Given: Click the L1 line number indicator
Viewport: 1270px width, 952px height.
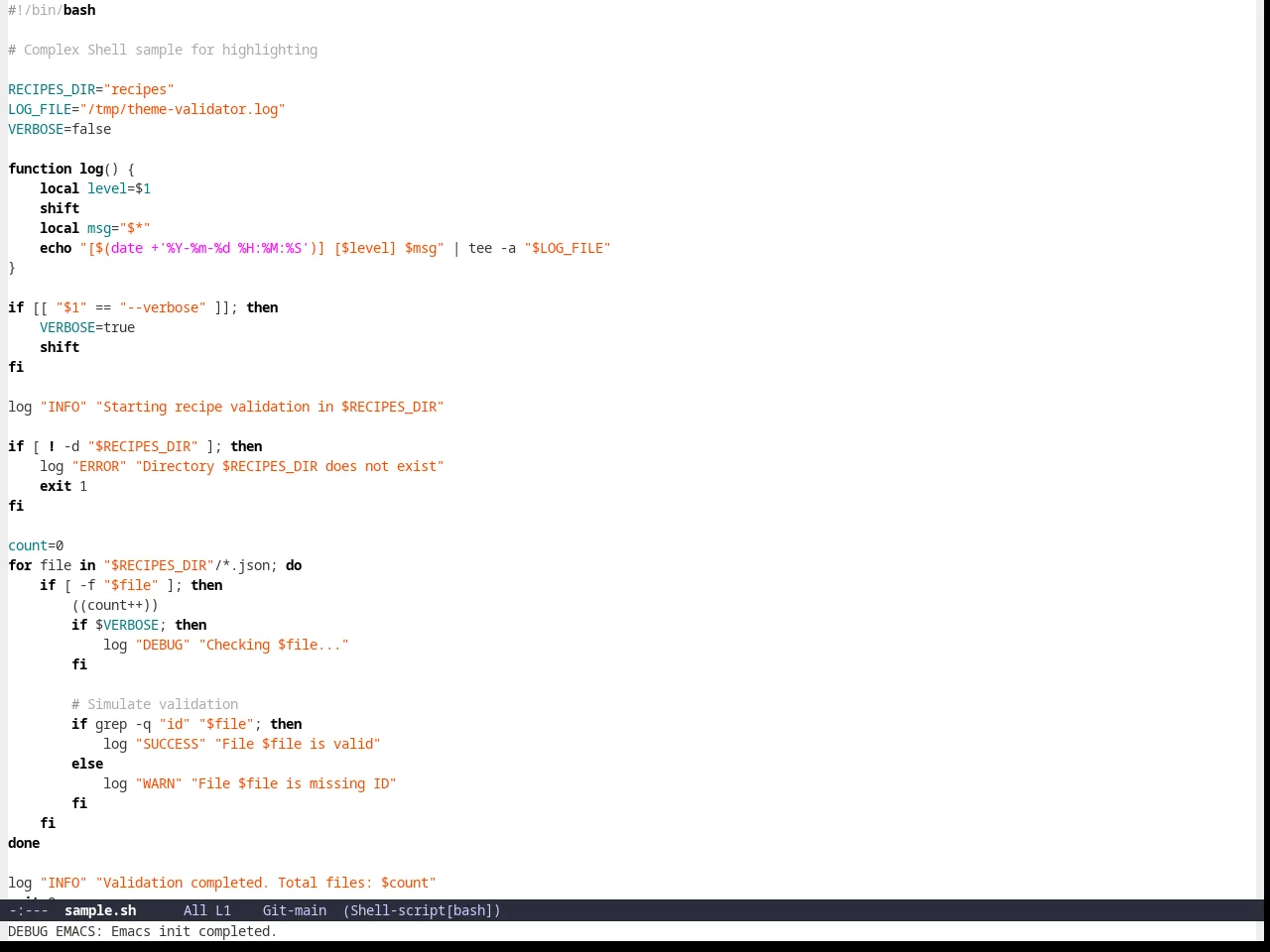Looking at the screenshot, I should [x=222, y=910].
